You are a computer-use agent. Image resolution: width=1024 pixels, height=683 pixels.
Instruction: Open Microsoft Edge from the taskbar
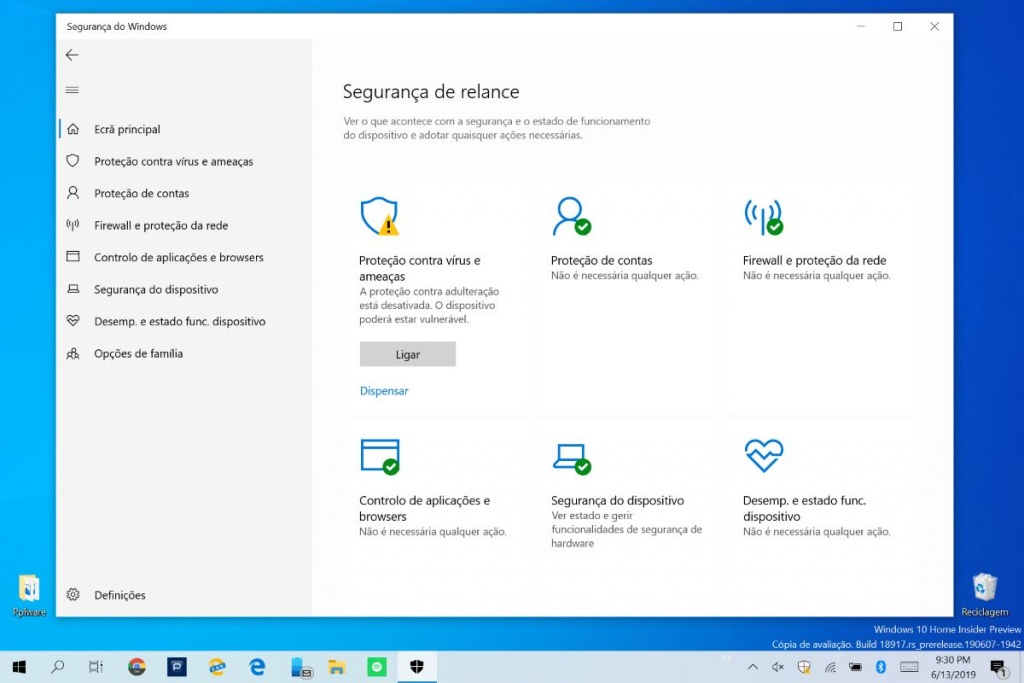[256, 666]
